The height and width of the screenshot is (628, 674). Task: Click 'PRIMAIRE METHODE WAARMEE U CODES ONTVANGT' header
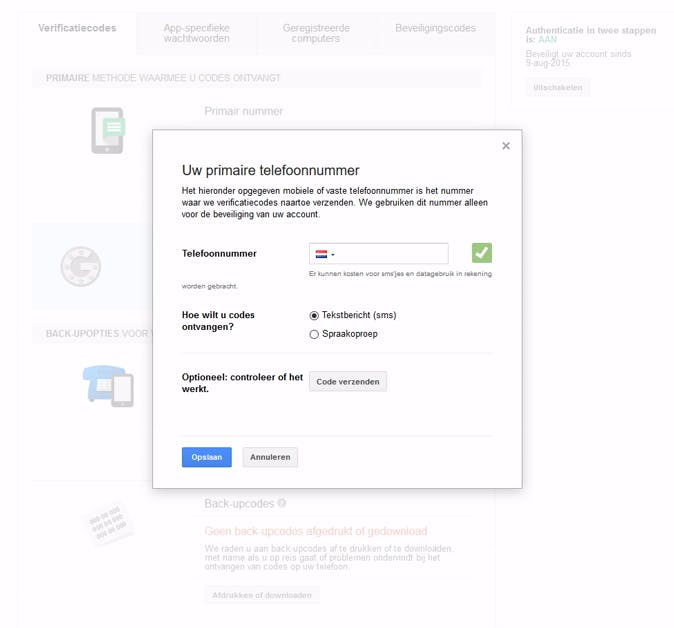click(163, 78)
